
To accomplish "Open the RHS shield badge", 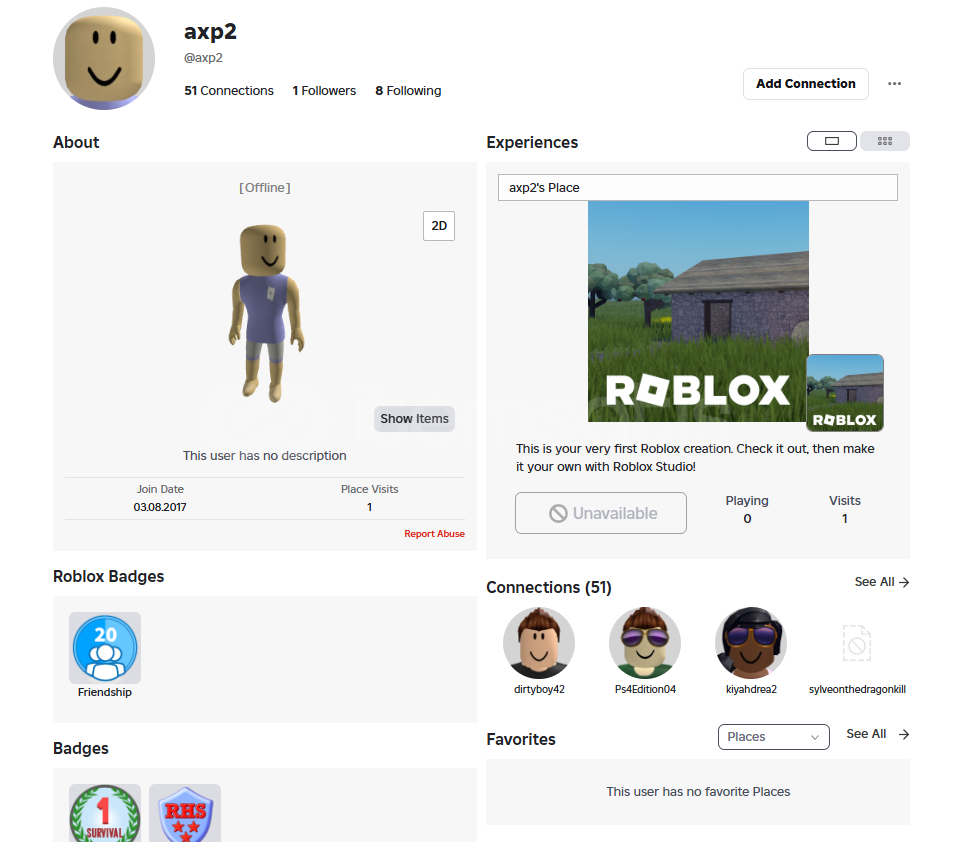I will (185, 814).
